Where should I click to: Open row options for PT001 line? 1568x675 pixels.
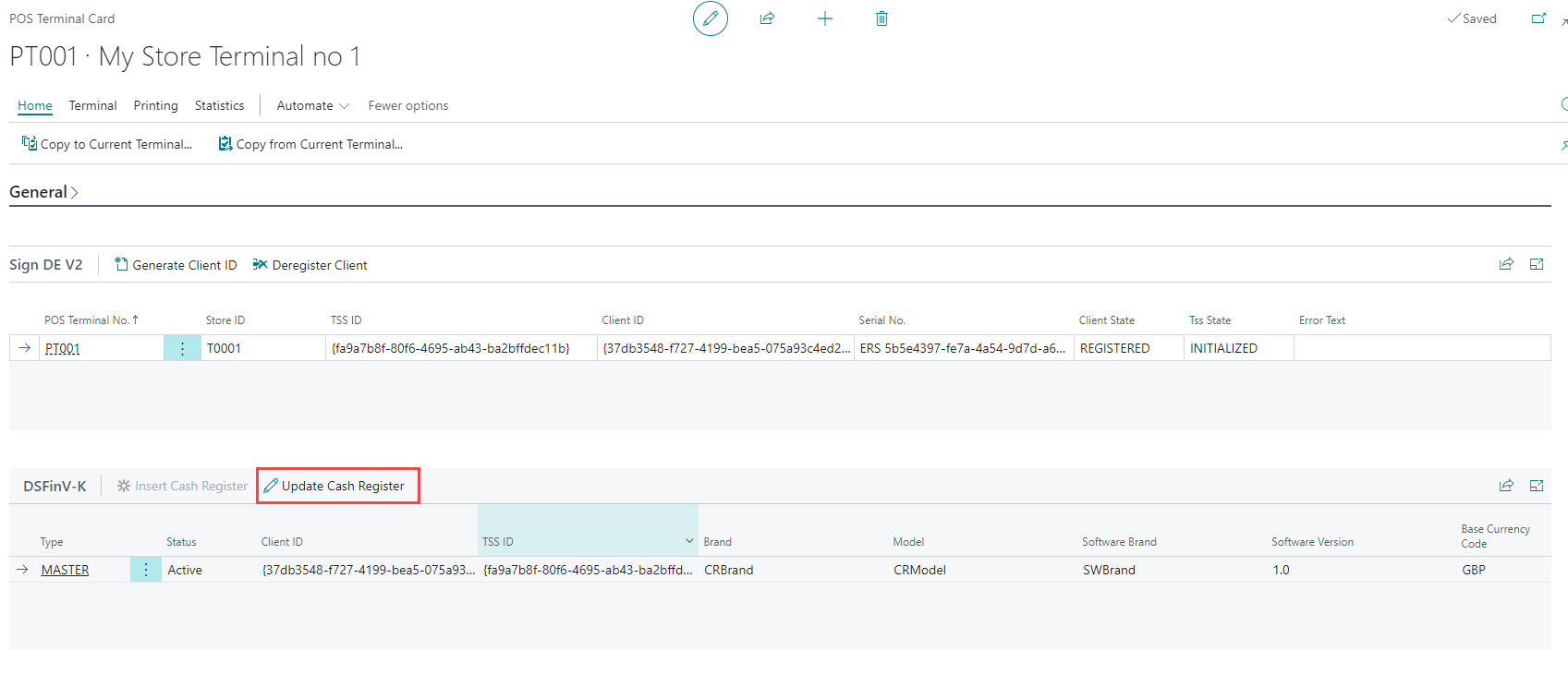tap(182, 348)
